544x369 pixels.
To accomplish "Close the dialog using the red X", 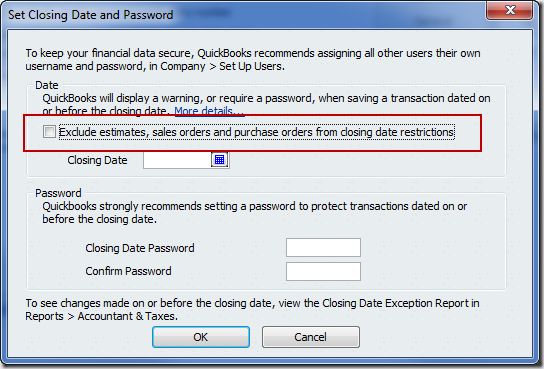I will tap(510, 10).
